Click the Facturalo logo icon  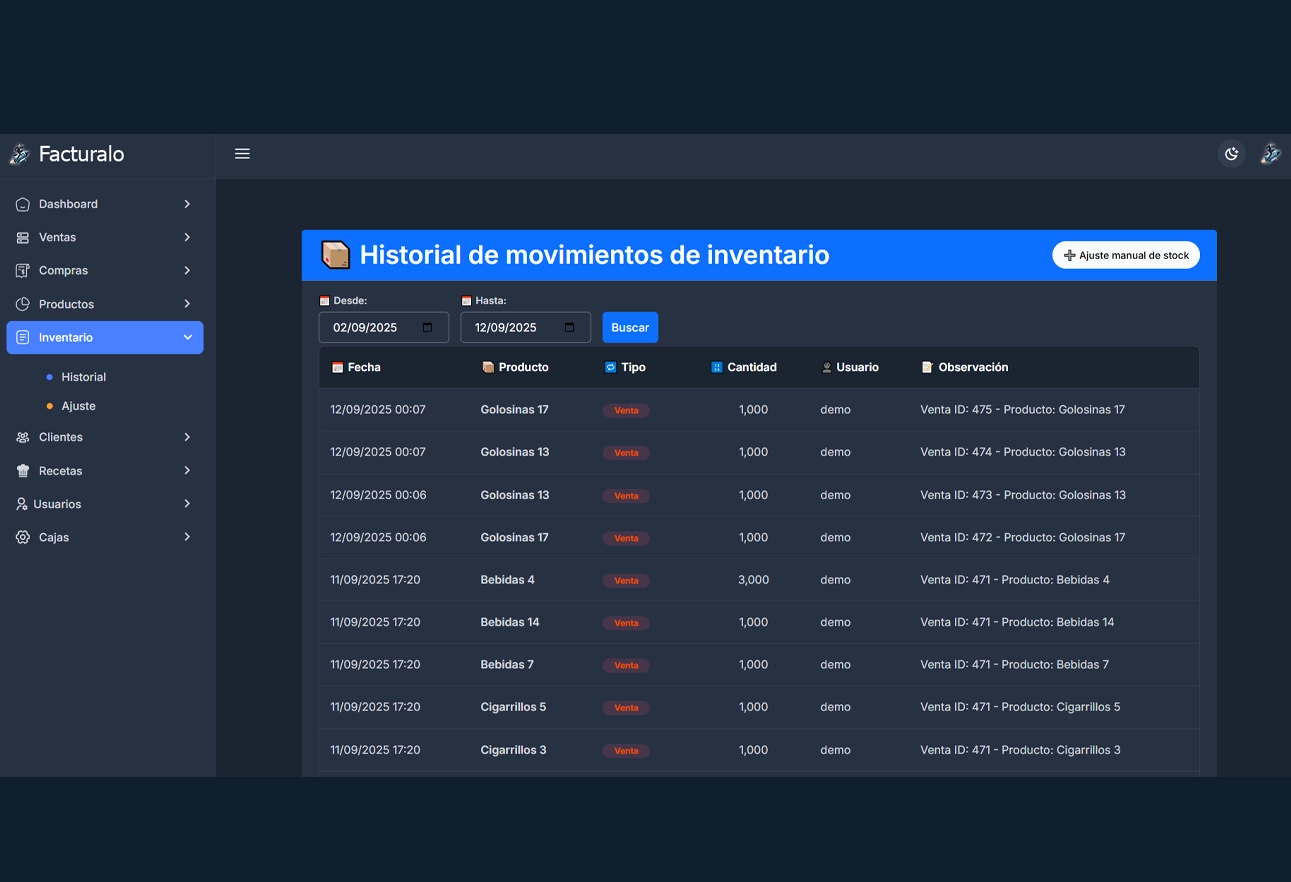[19, 154]
